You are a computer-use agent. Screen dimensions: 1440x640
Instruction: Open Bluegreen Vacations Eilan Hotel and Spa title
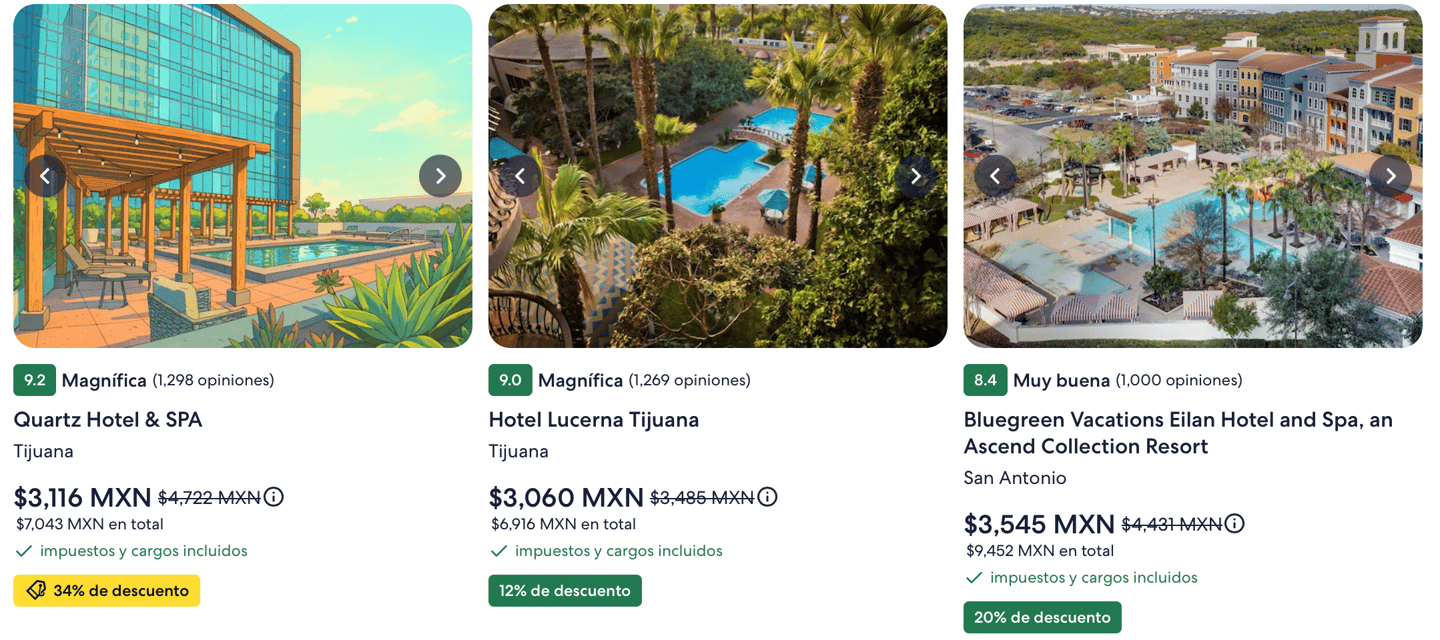(x=1177, y=433)
